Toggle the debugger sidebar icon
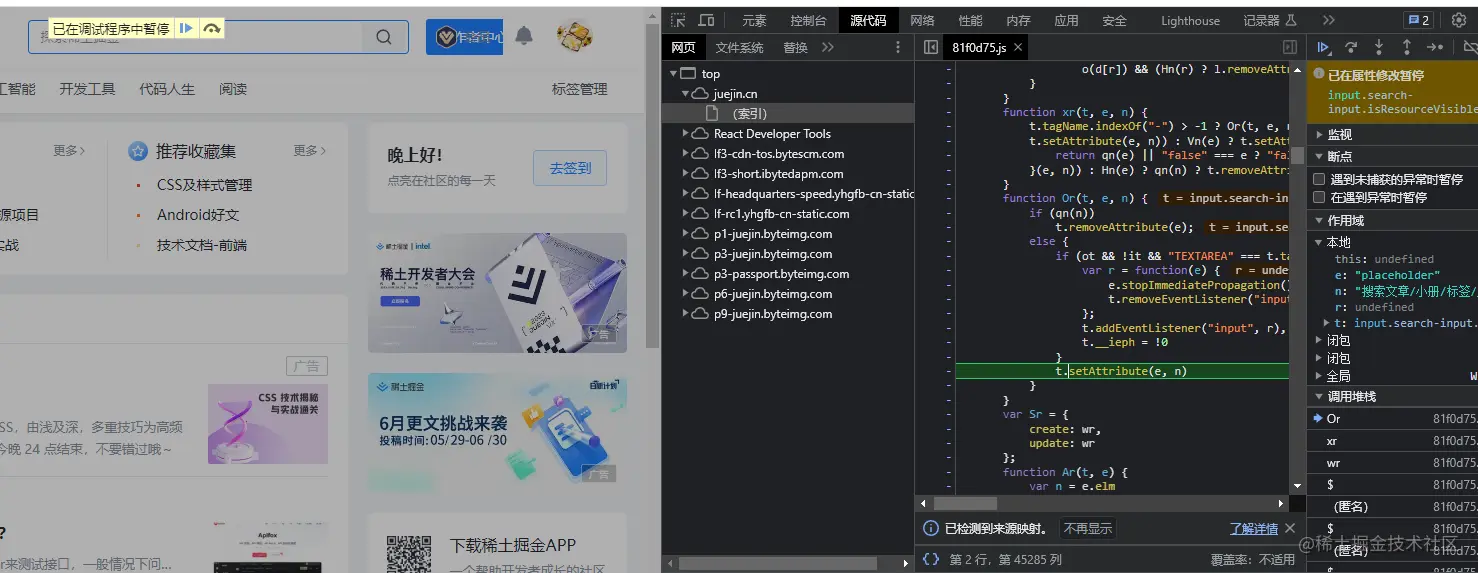The height and width of the screenshot is (573, 1478). click(x=1290, y=47)
